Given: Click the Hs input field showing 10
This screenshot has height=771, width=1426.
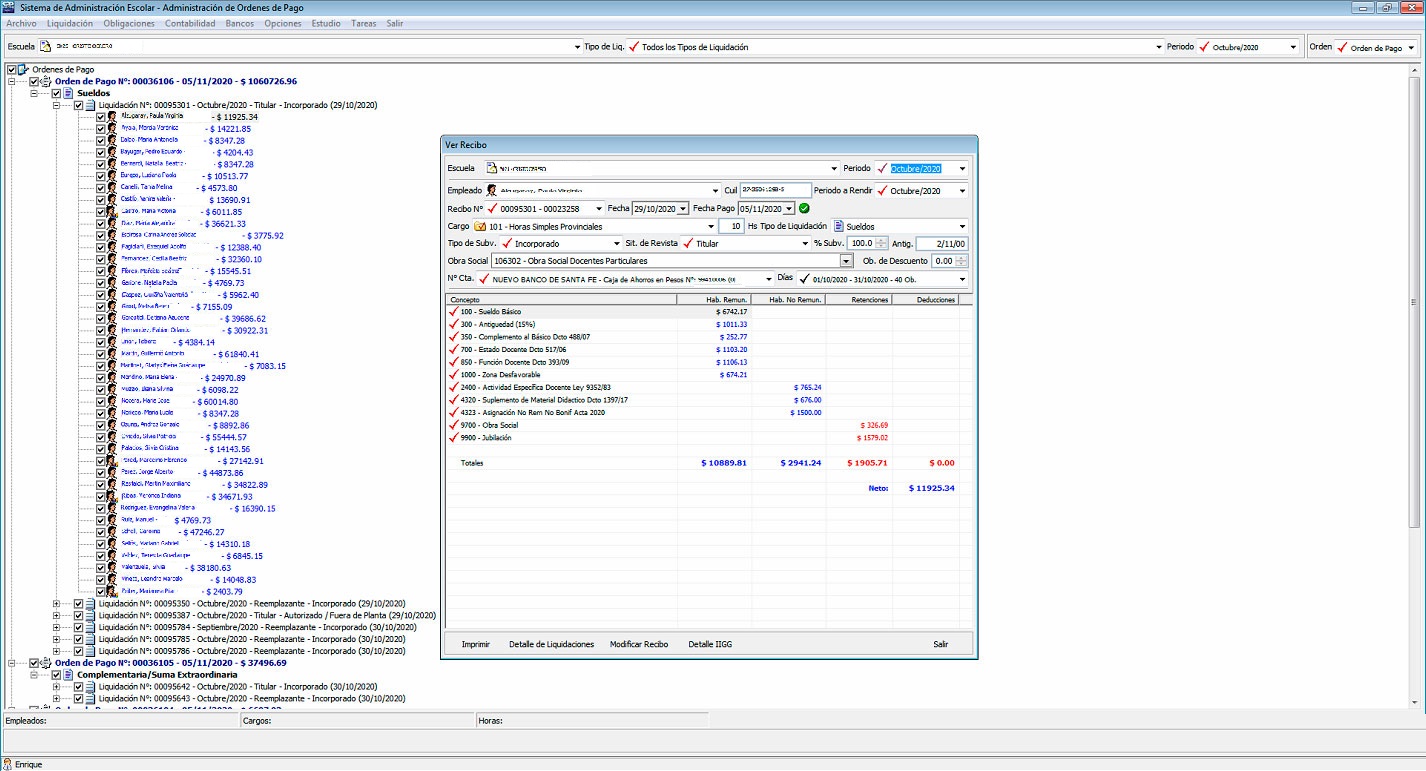Looking at the screenshot, I should tap(733, 227).
